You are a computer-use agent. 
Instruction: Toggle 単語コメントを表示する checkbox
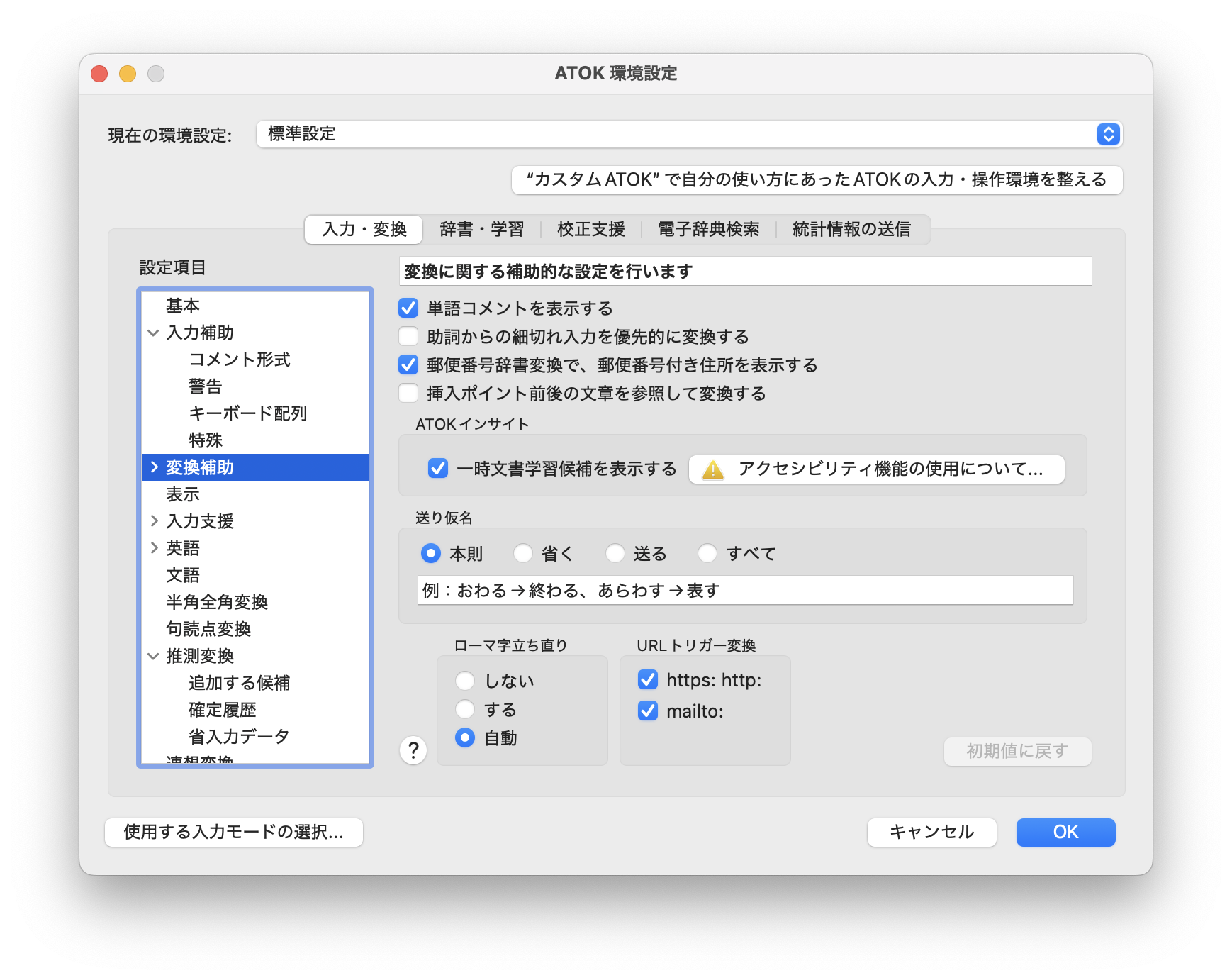click(x=408, y=308)
